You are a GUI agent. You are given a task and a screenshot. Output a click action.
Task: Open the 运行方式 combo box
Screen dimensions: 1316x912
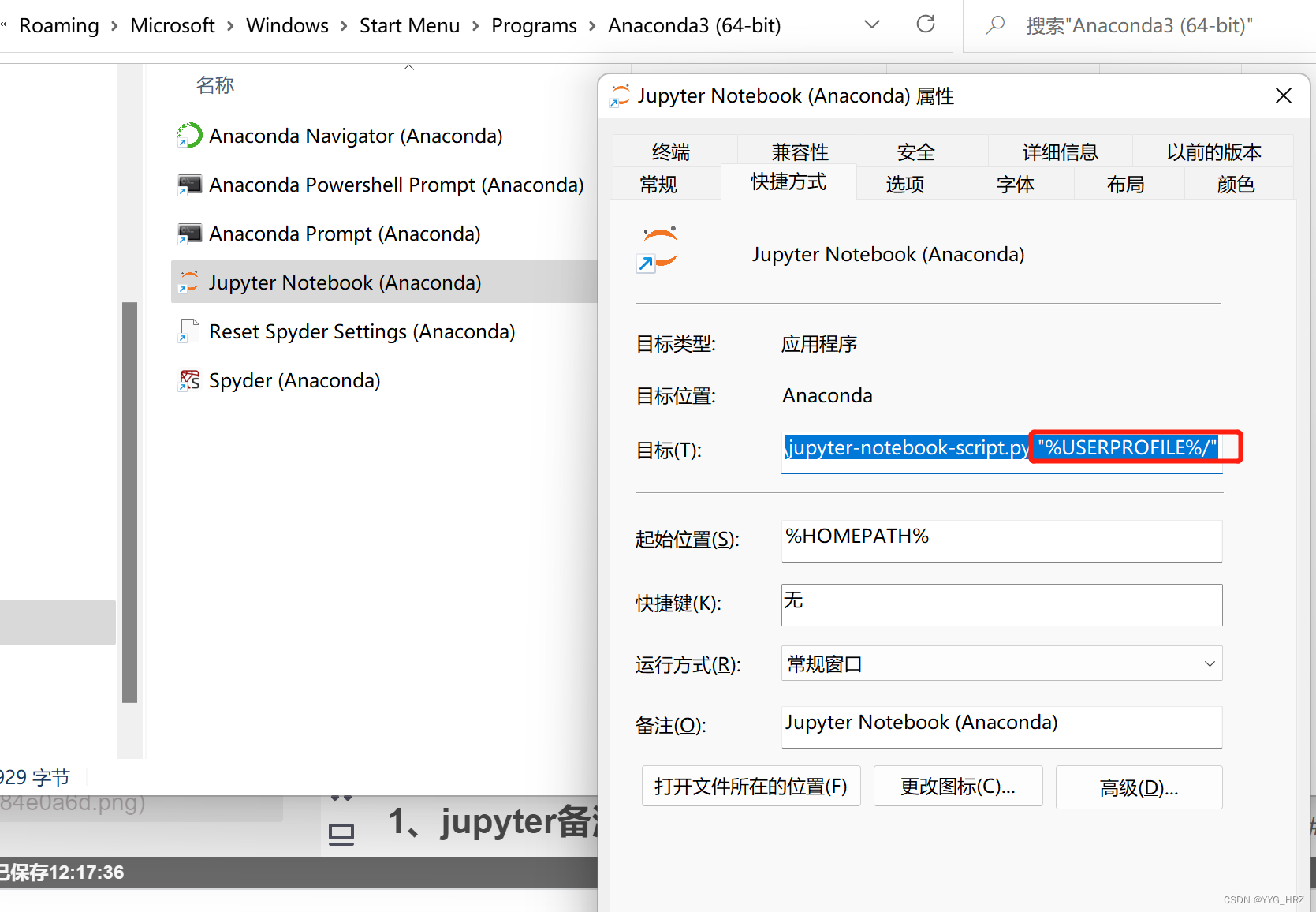tap(1001, 663)
